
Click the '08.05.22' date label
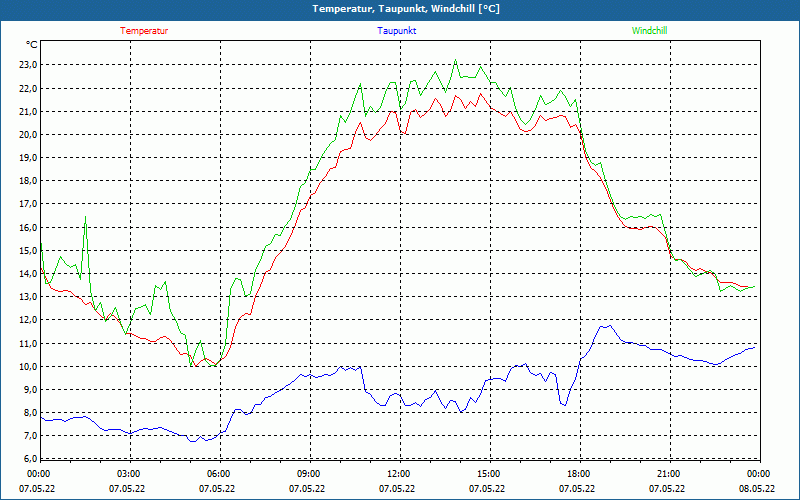pos(757,489)
